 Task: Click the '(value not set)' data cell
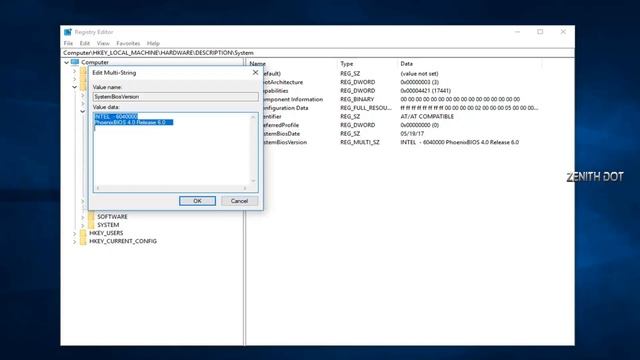click(x=419, y=73)
